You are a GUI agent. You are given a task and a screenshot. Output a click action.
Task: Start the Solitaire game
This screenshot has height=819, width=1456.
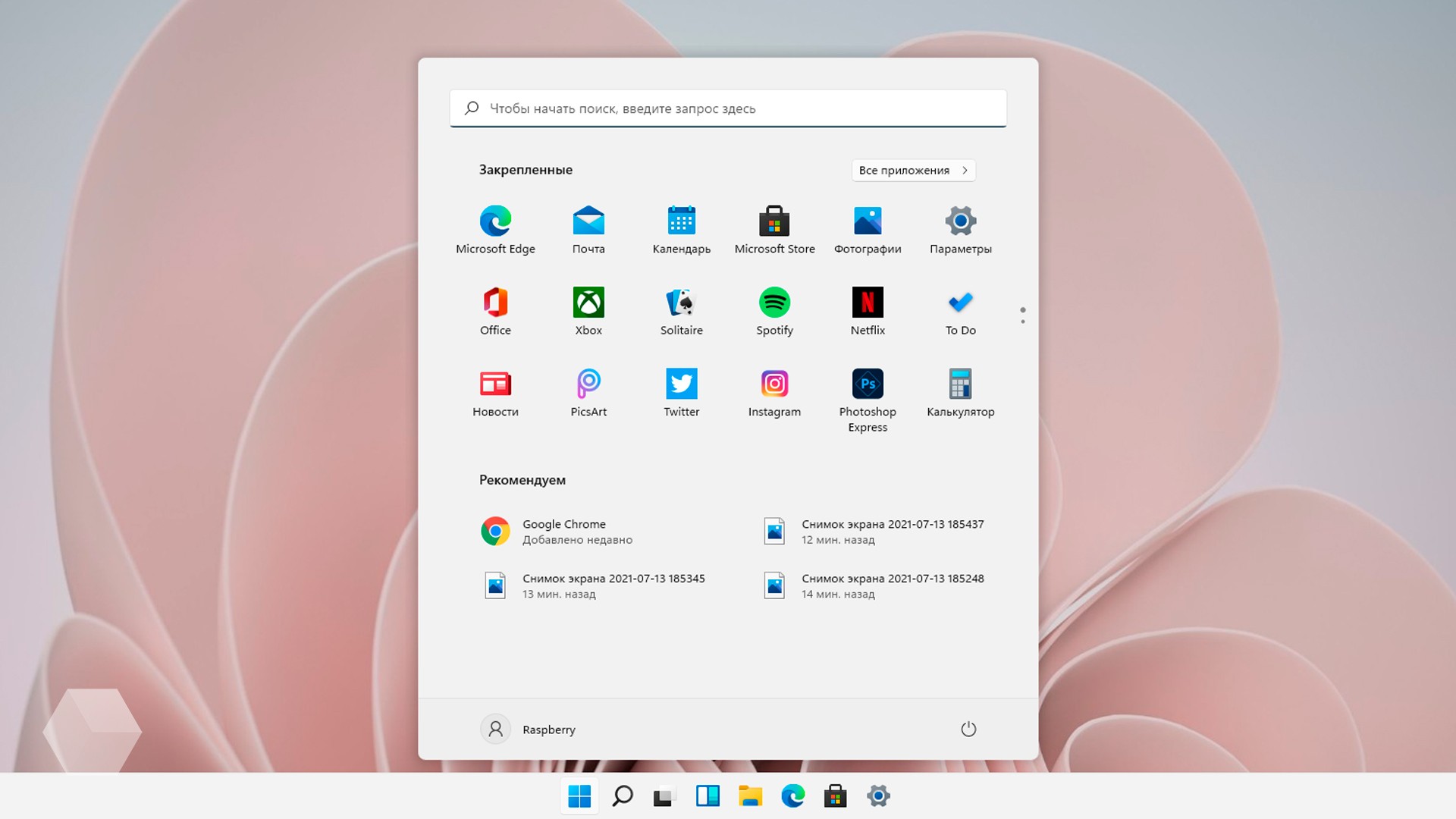tap(681, 312)
